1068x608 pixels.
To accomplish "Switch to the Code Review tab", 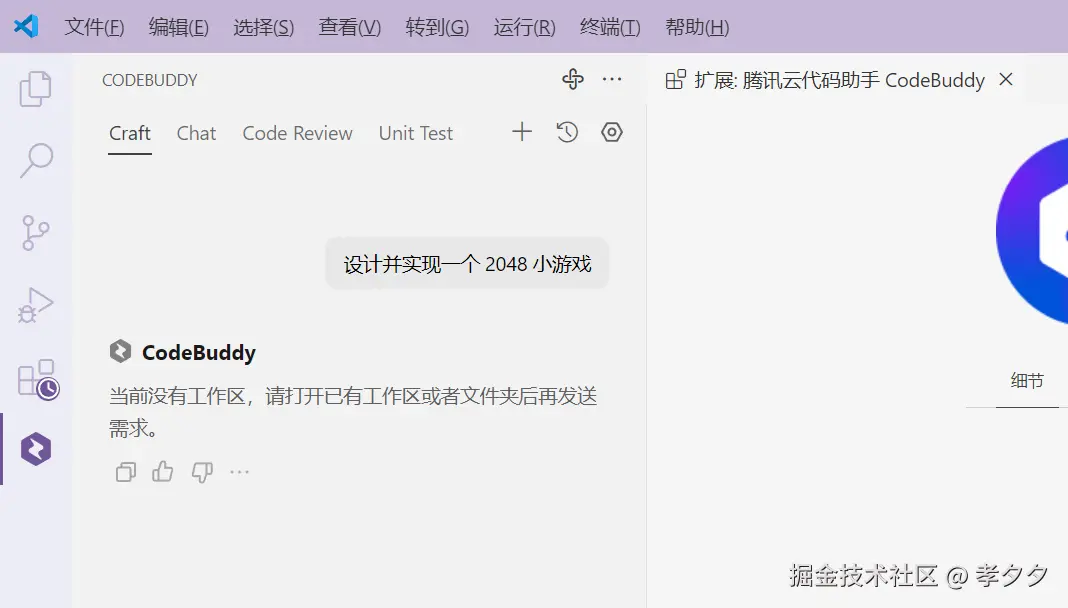I will tap(297, 133).
